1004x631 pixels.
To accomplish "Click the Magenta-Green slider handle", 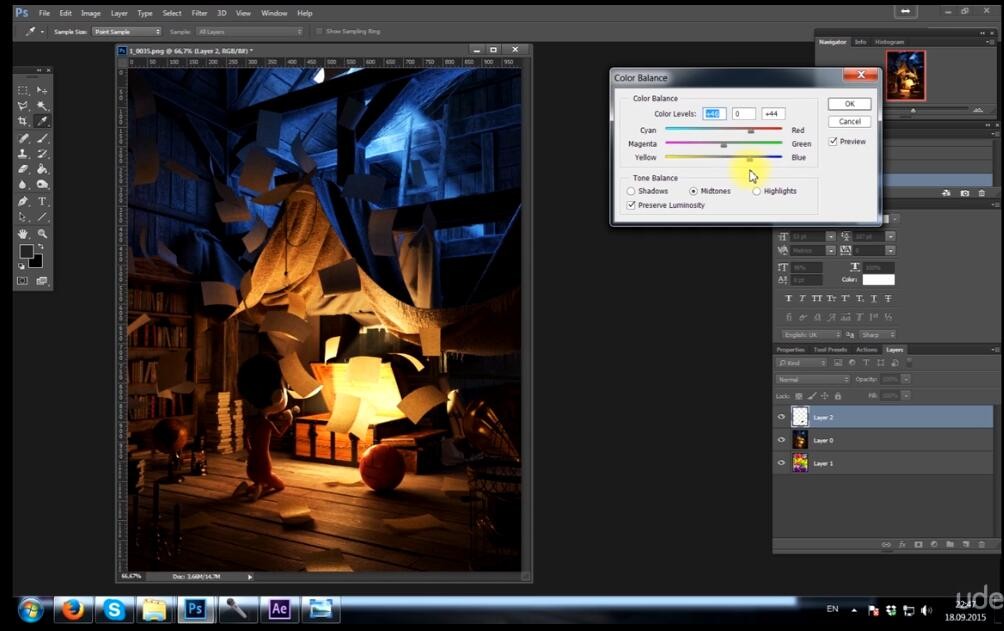I will [724, 144].
